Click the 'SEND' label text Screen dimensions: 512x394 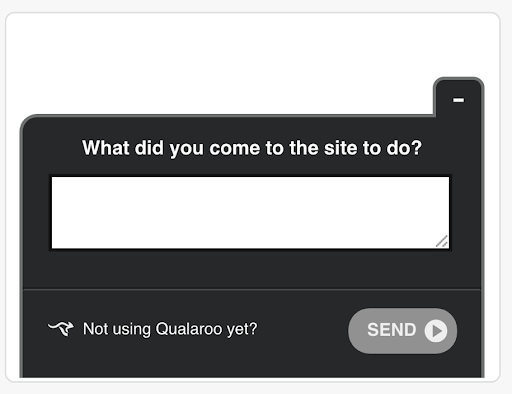(x=392, y=330)
